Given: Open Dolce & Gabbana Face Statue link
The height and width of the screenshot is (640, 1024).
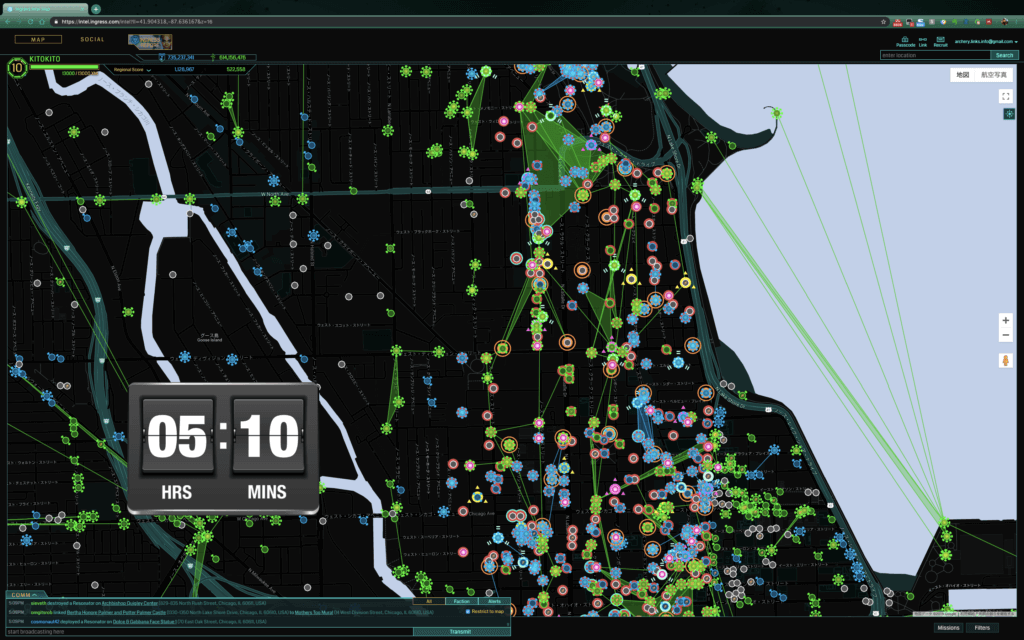Looking at the screenshot, I should coord(144,622).
